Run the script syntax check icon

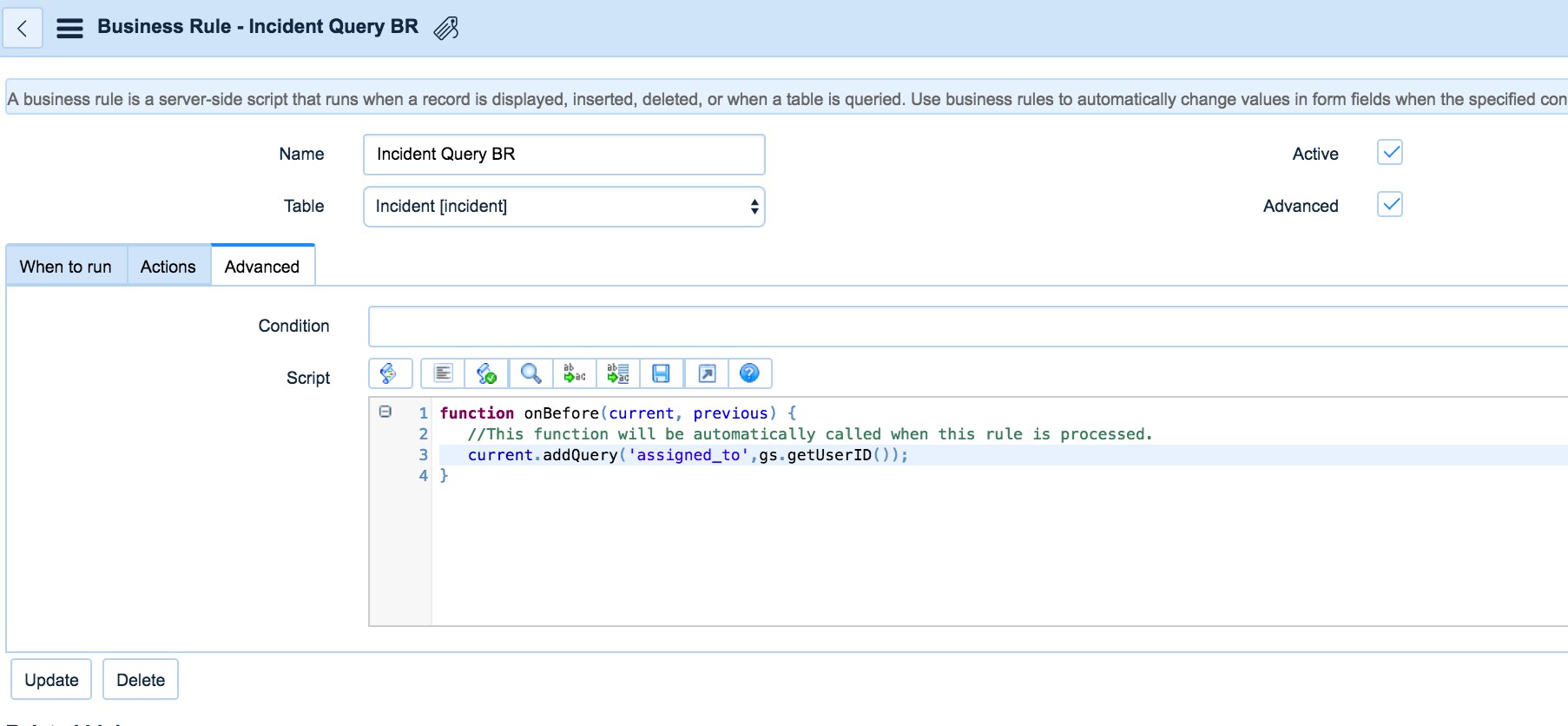coord(487,373)
